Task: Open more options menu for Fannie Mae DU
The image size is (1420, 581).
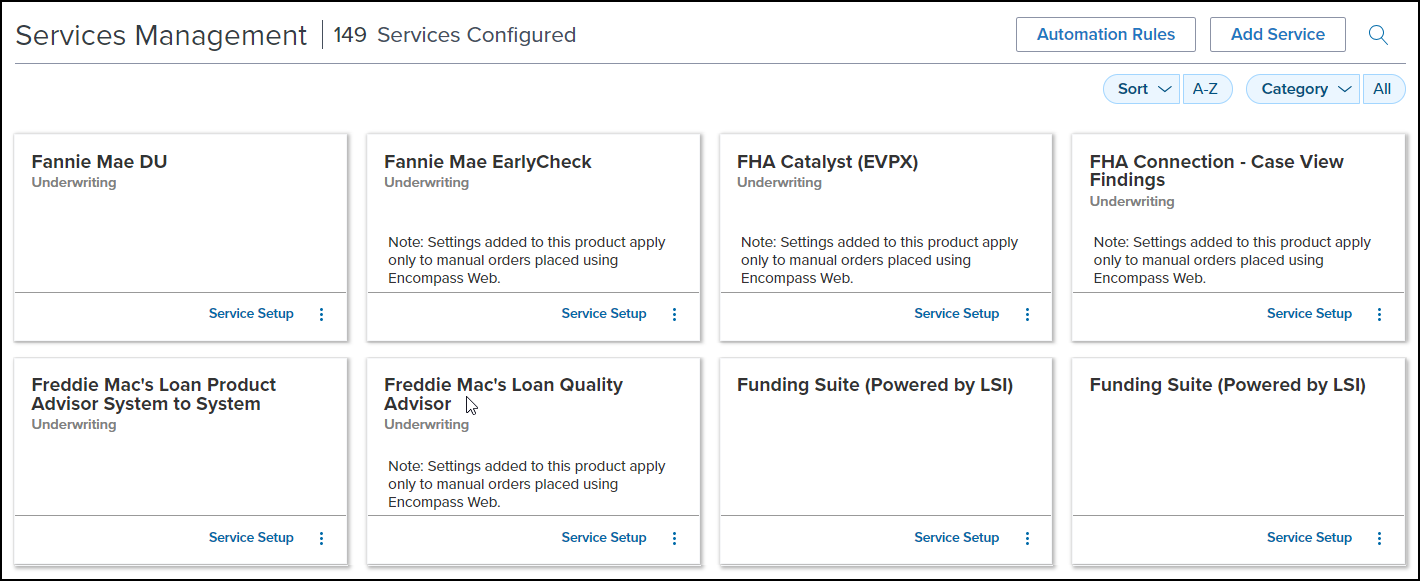Action: [x=321, y=314]
